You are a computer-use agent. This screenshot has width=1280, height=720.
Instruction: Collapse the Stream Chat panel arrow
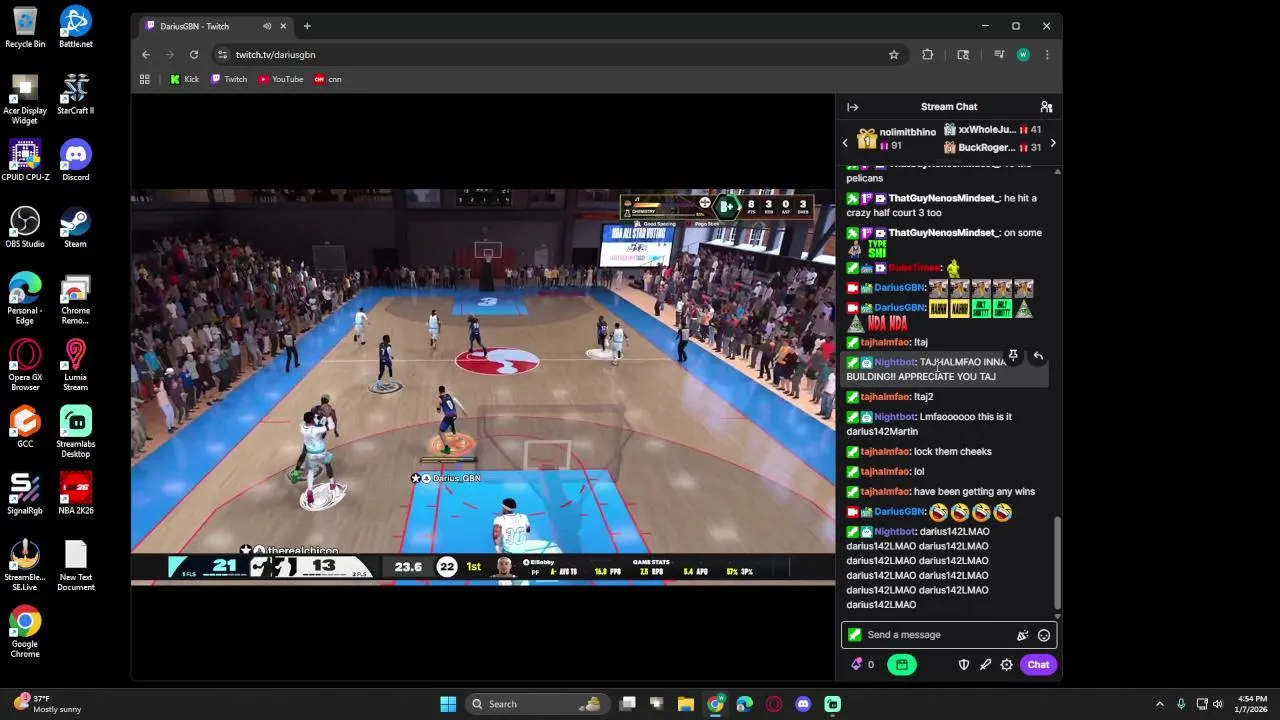(x=852, y=107)
